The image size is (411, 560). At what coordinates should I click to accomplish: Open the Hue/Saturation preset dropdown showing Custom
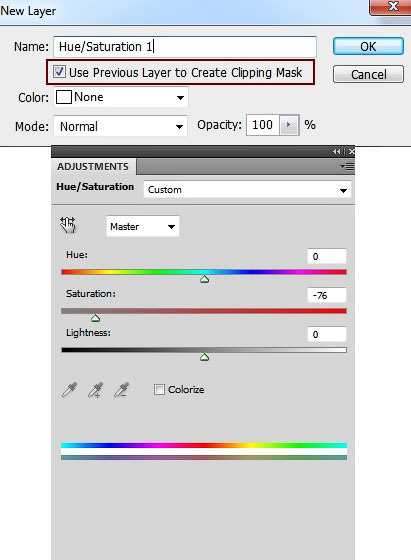[247, 190]
